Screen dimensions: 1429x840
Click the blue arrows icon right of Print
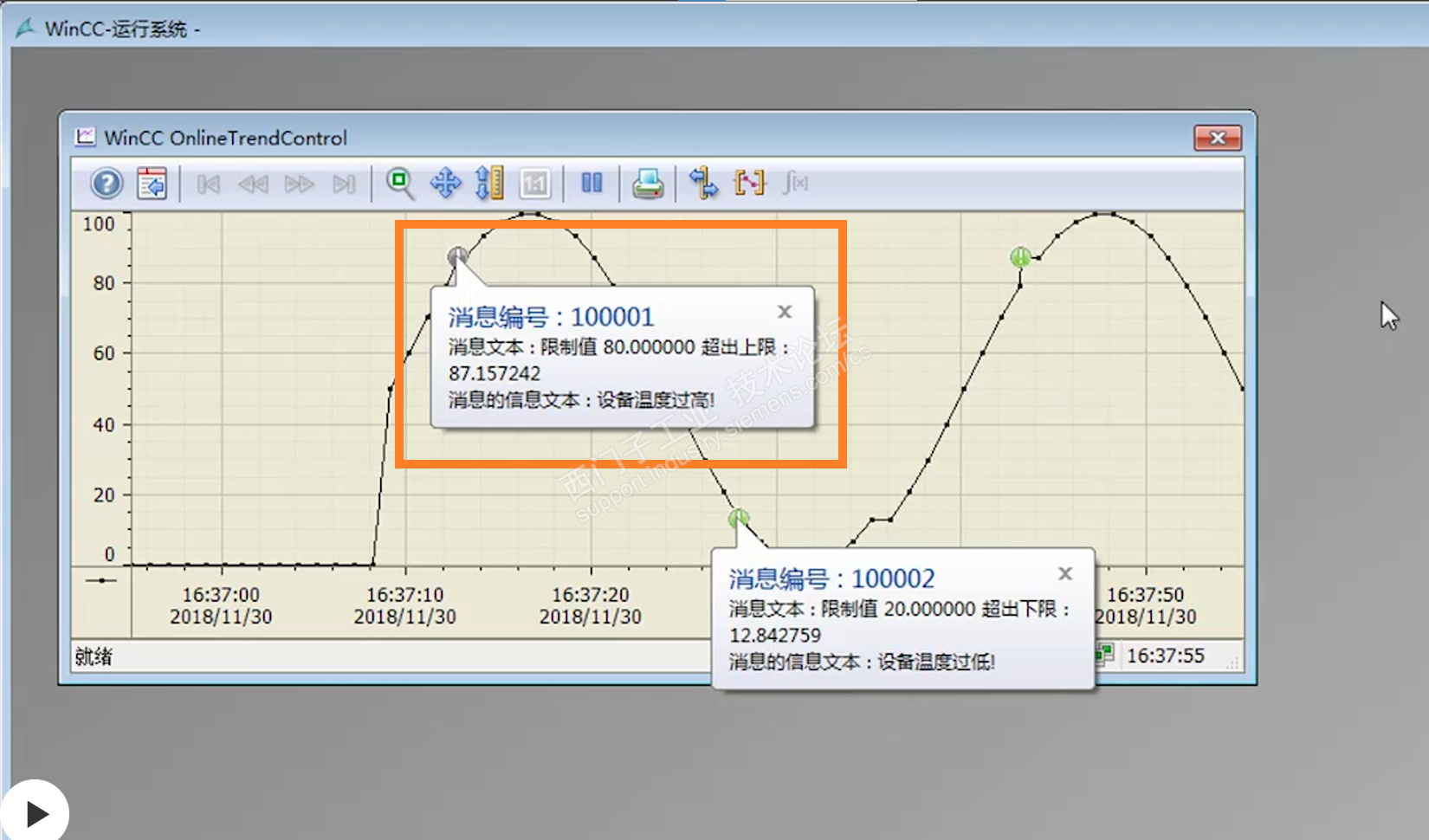pos(703,184)
